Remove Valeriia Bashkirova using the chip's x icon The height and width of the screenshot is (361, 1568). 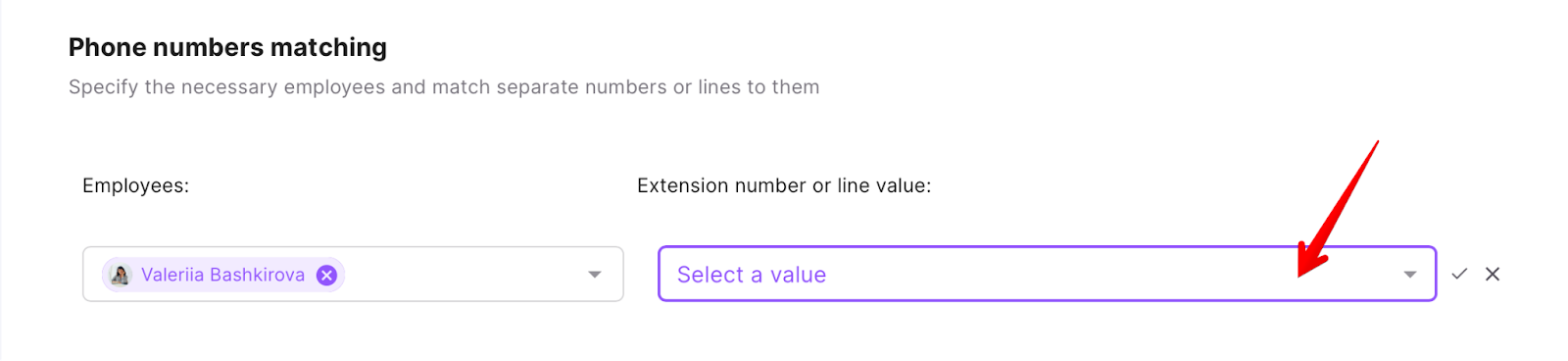click(x=327, y=275)
